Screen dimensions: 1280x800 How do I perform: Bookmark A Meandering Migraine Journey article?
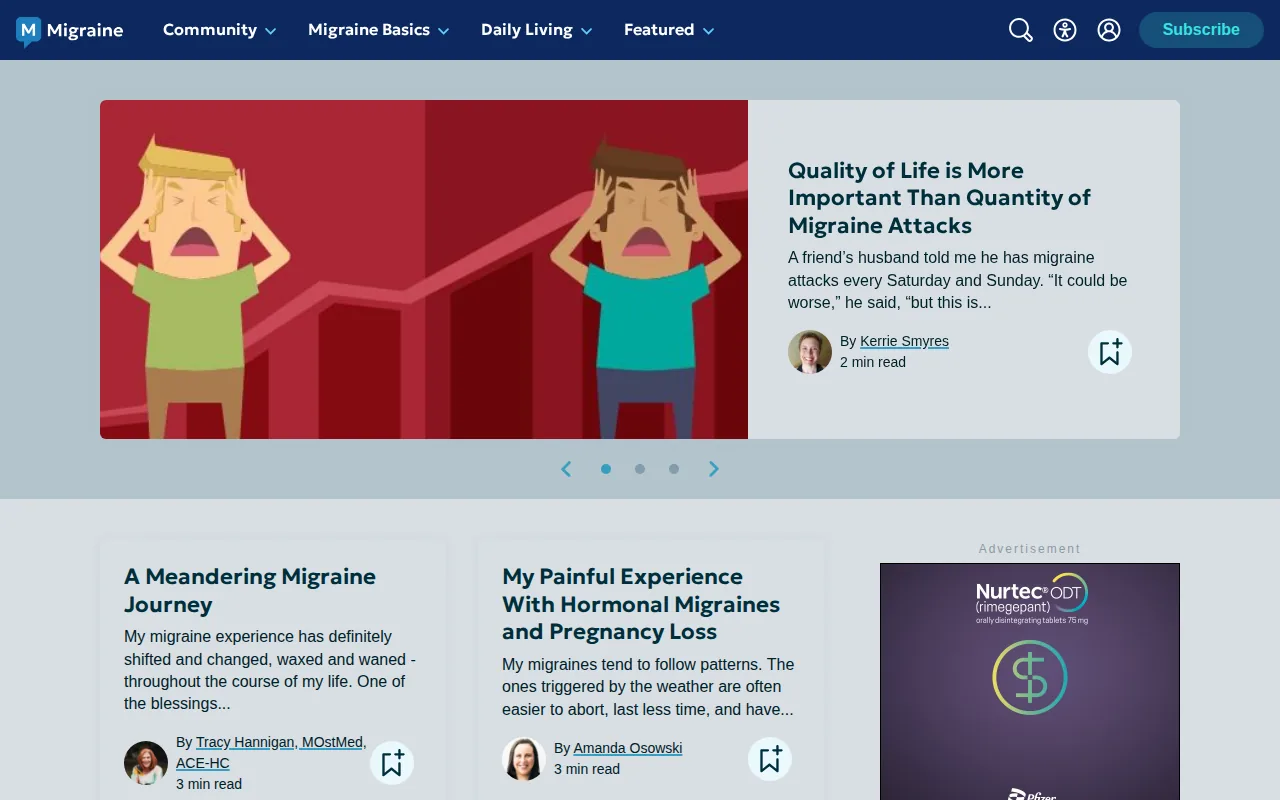[392, 763]
